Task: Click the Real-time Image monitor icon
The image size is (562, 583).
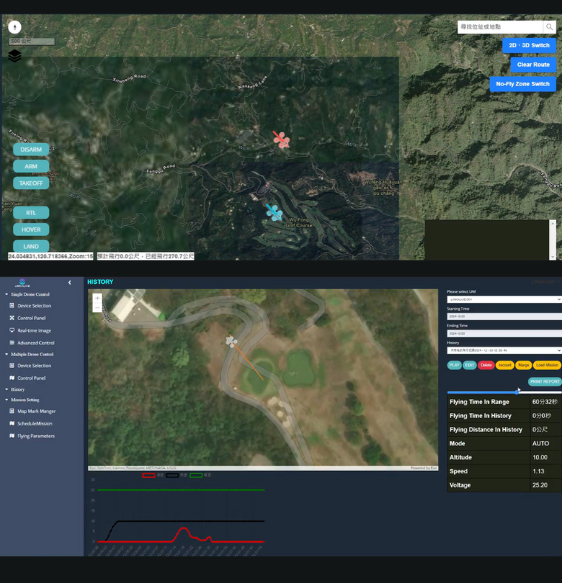Action: (x=12, y=330)
